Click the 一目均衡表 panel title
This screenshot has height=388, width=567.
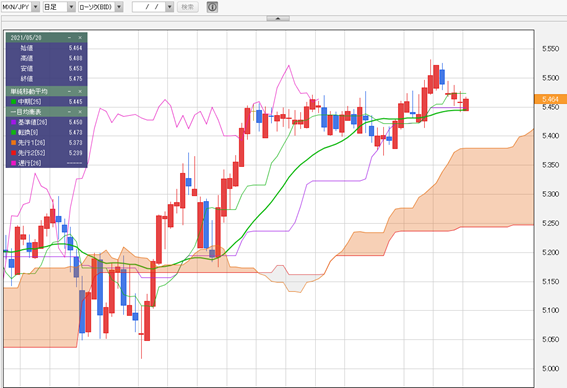26,112
